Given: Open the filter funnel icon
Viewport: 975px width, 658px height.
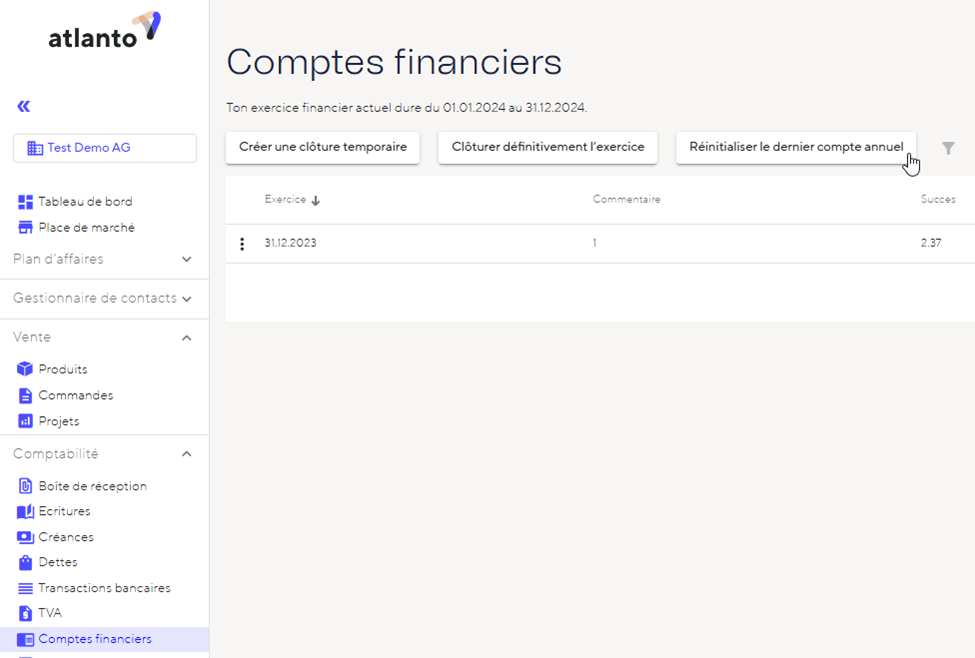Looking at the screenshot, I should [948, 148].
